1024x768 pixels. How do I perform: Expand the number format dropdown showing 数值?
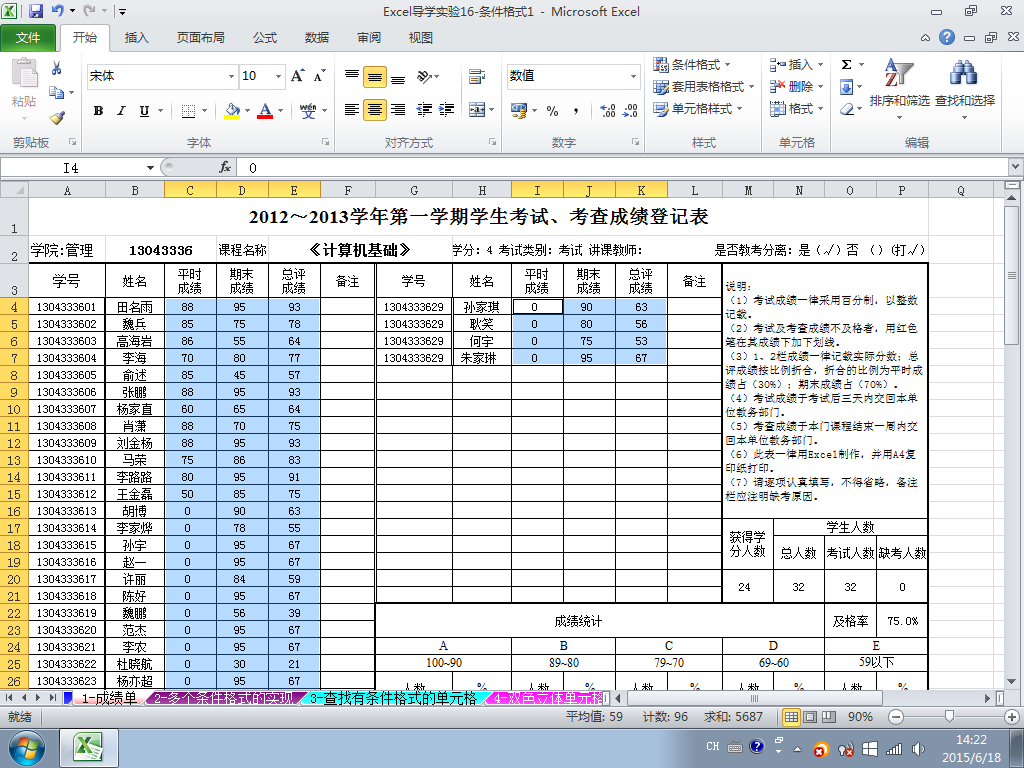click(633, 76)
